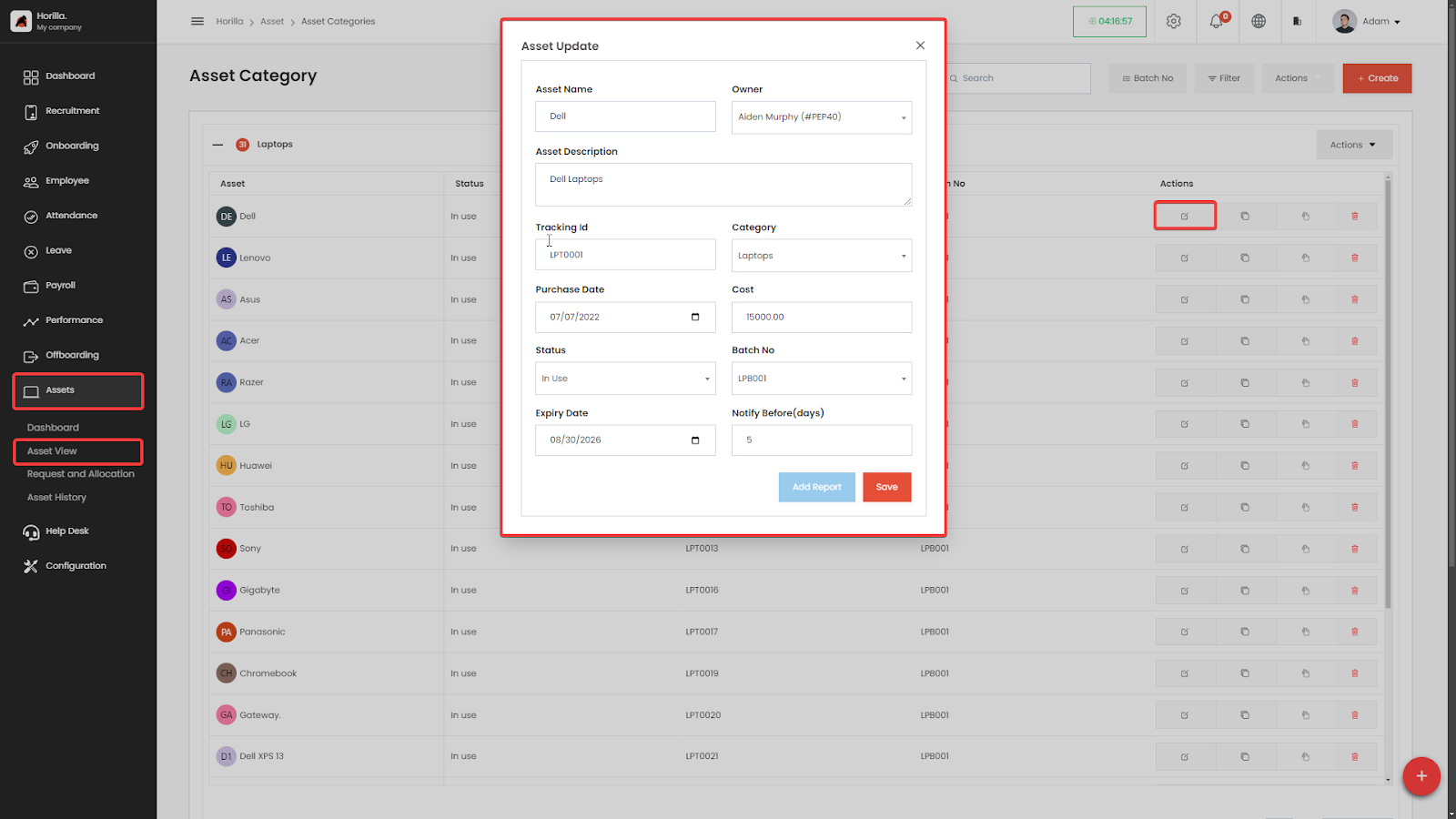This screenshot has width=1456, height=819.
Task: Click the Notify Before(days) field
Action: tap(822, 440)
